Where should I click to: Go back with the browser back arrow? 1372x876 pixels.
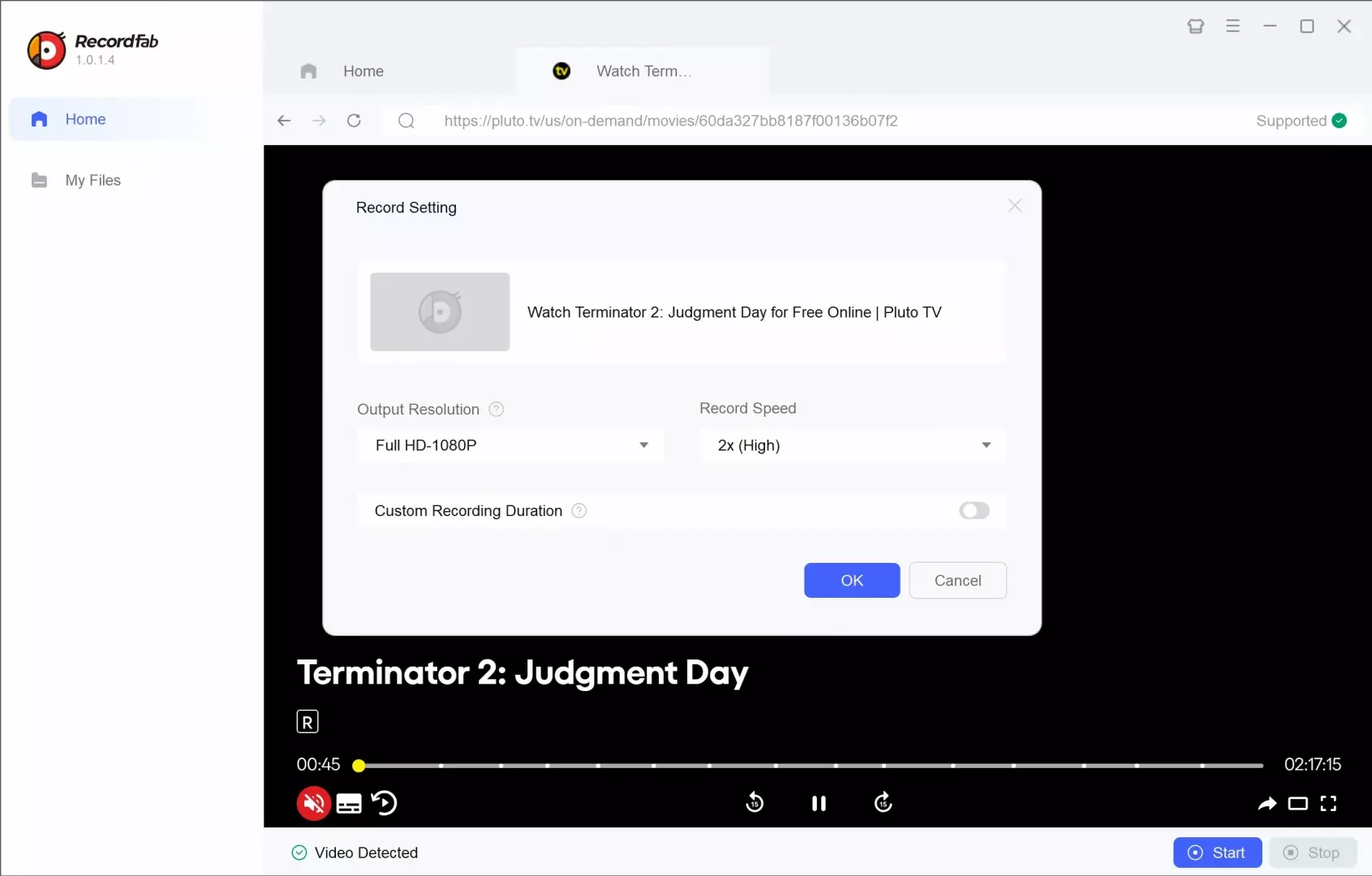(x=284, y=121)
